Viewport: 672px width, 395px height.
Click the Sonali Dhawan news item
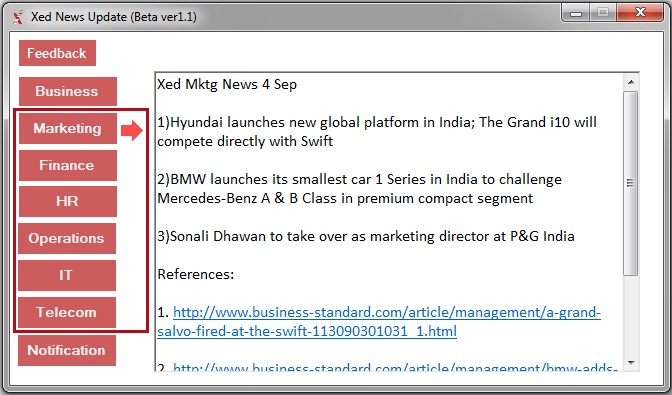pos(366,236)
